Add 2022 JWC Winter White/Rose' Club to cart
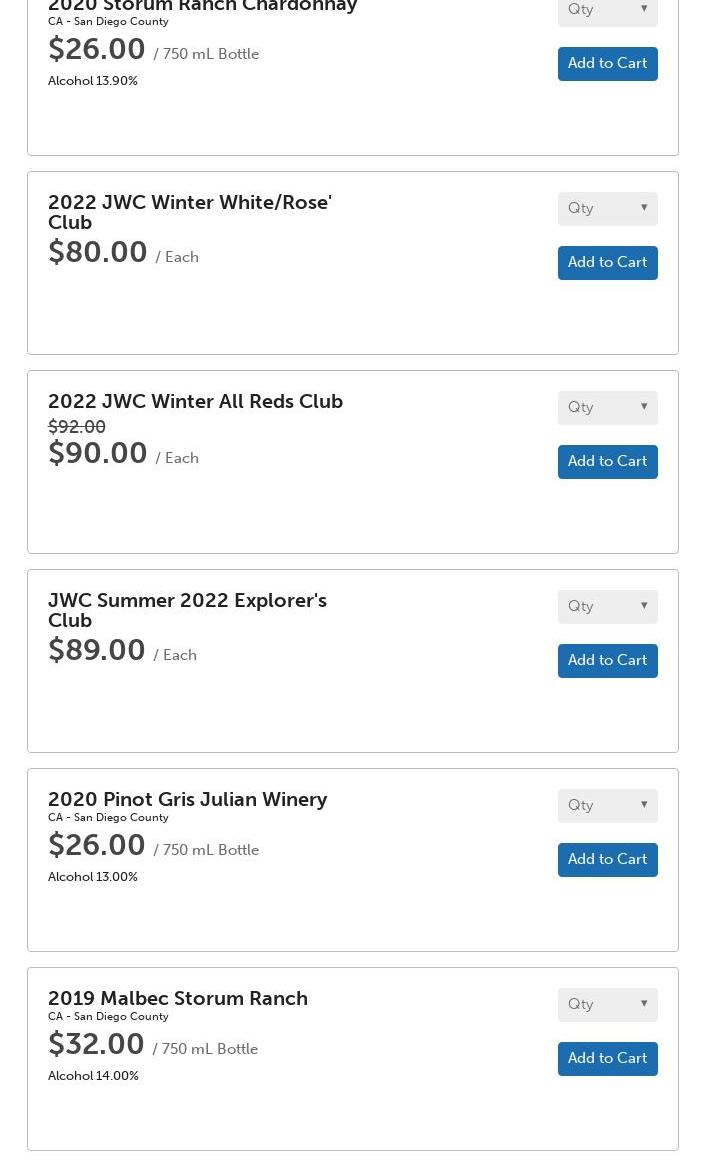 point(607,262)
